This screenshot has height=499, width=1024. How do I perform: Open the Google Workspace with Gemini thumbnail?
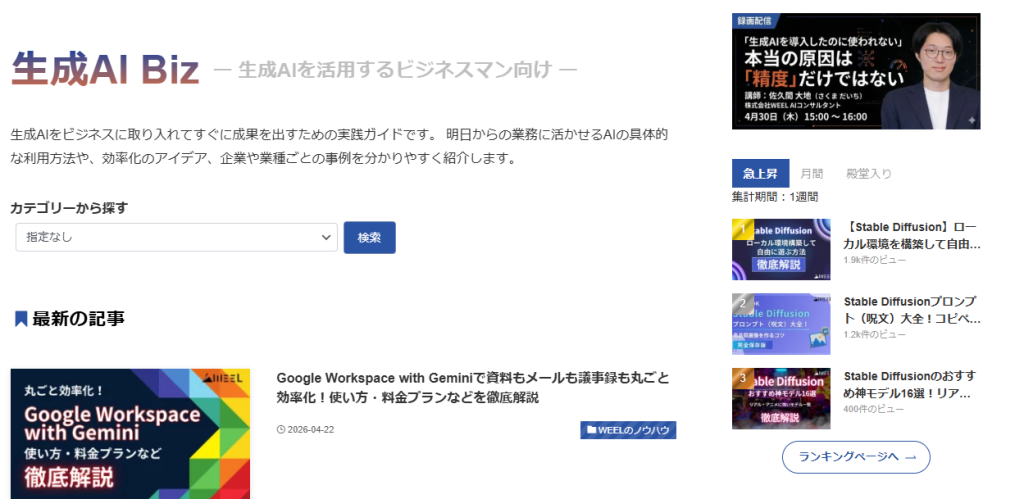click(x=130, y=434)
